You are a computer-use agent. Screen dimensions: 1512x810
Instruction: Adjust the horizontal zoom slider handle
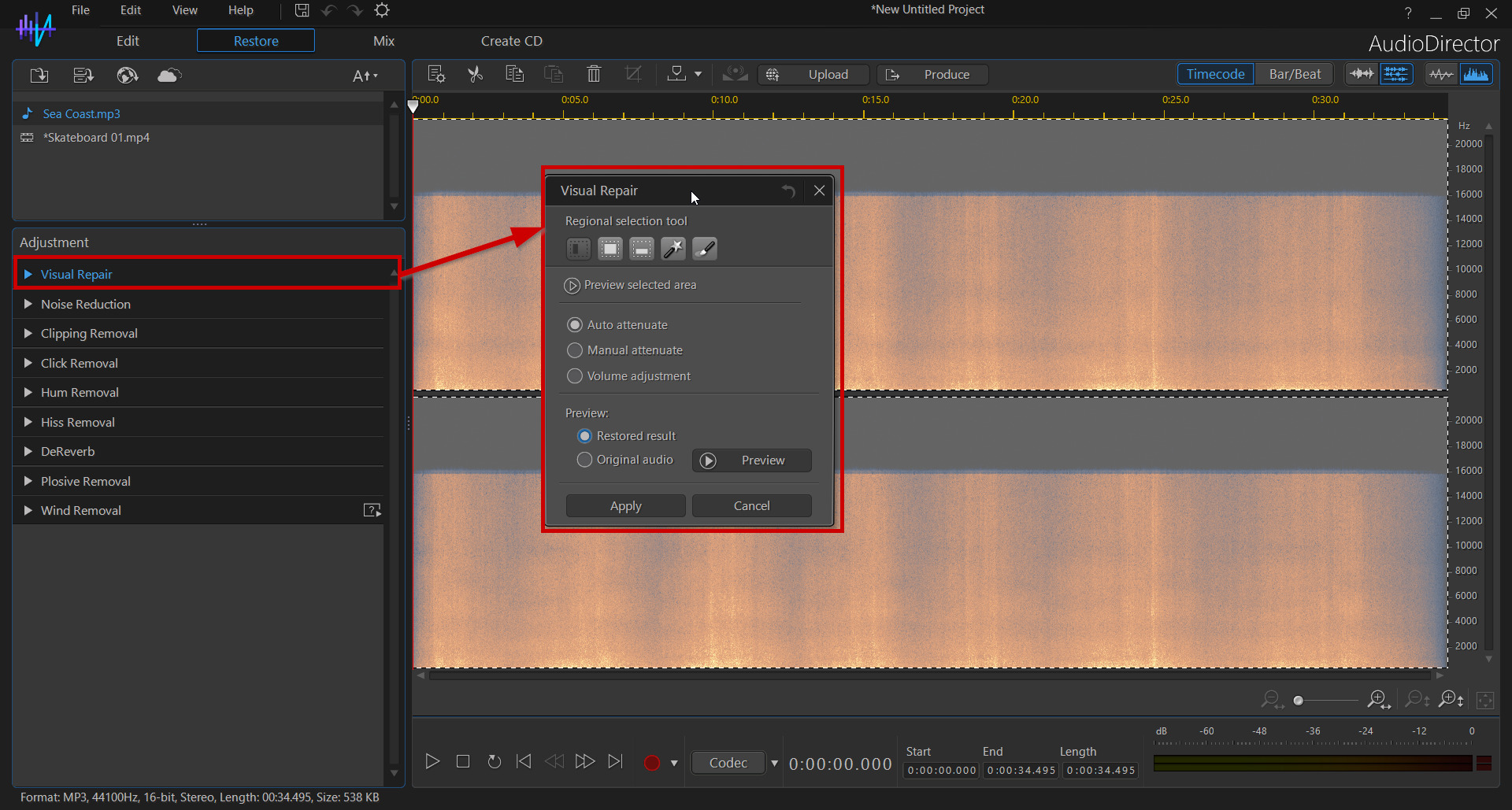pos(1298,701)
